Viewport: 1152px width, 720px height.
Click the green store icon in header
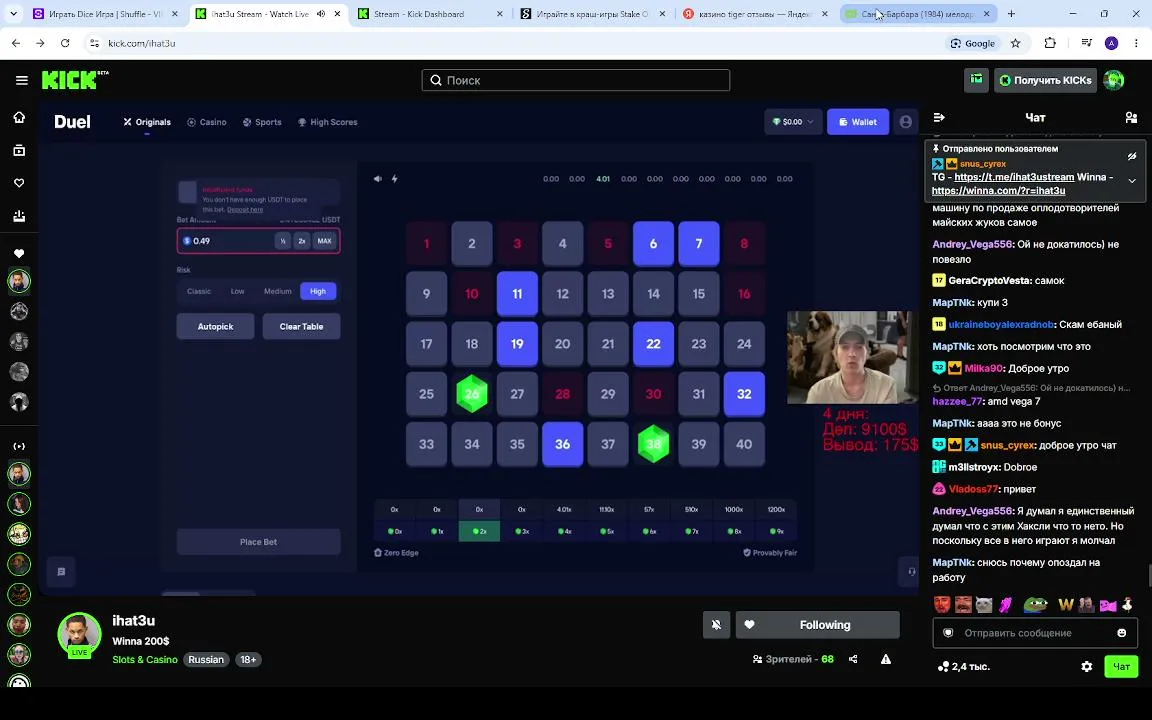pyautogui.click(x=976, y=79)
